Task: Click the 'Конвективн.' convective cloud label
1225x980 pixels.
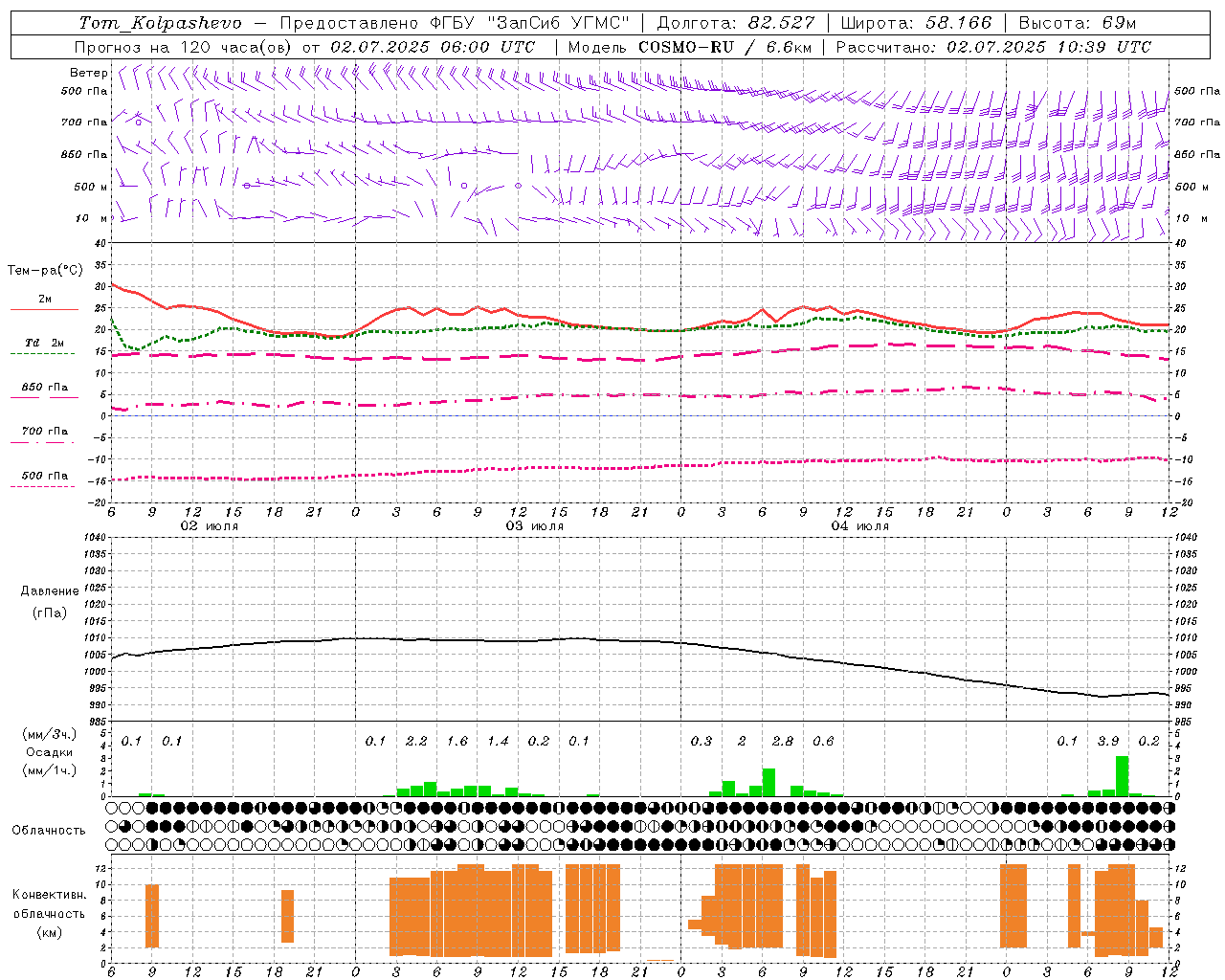Action: click(49, 895)
